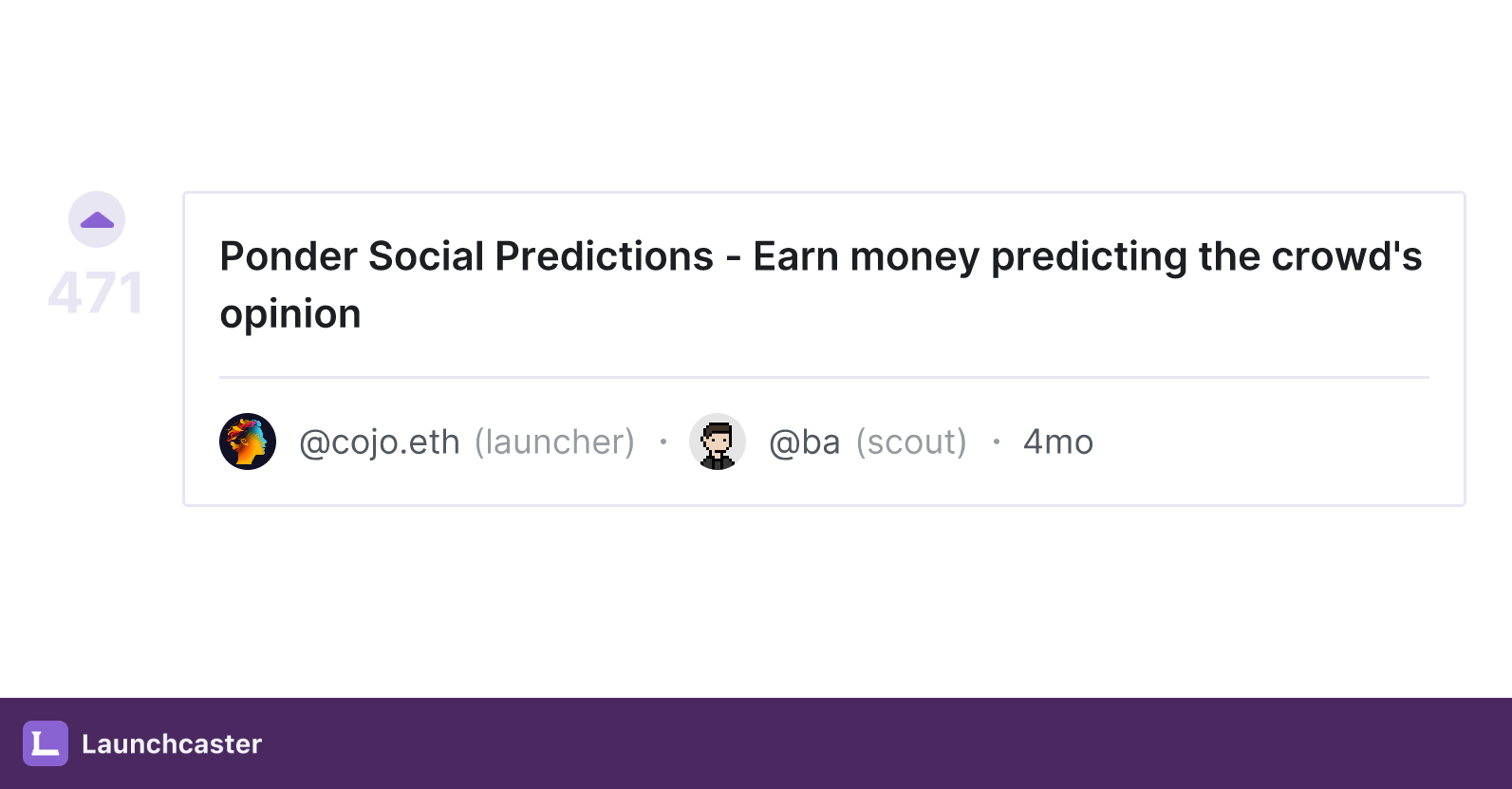Click the dot separator after (launcher)

pos(663,441)
